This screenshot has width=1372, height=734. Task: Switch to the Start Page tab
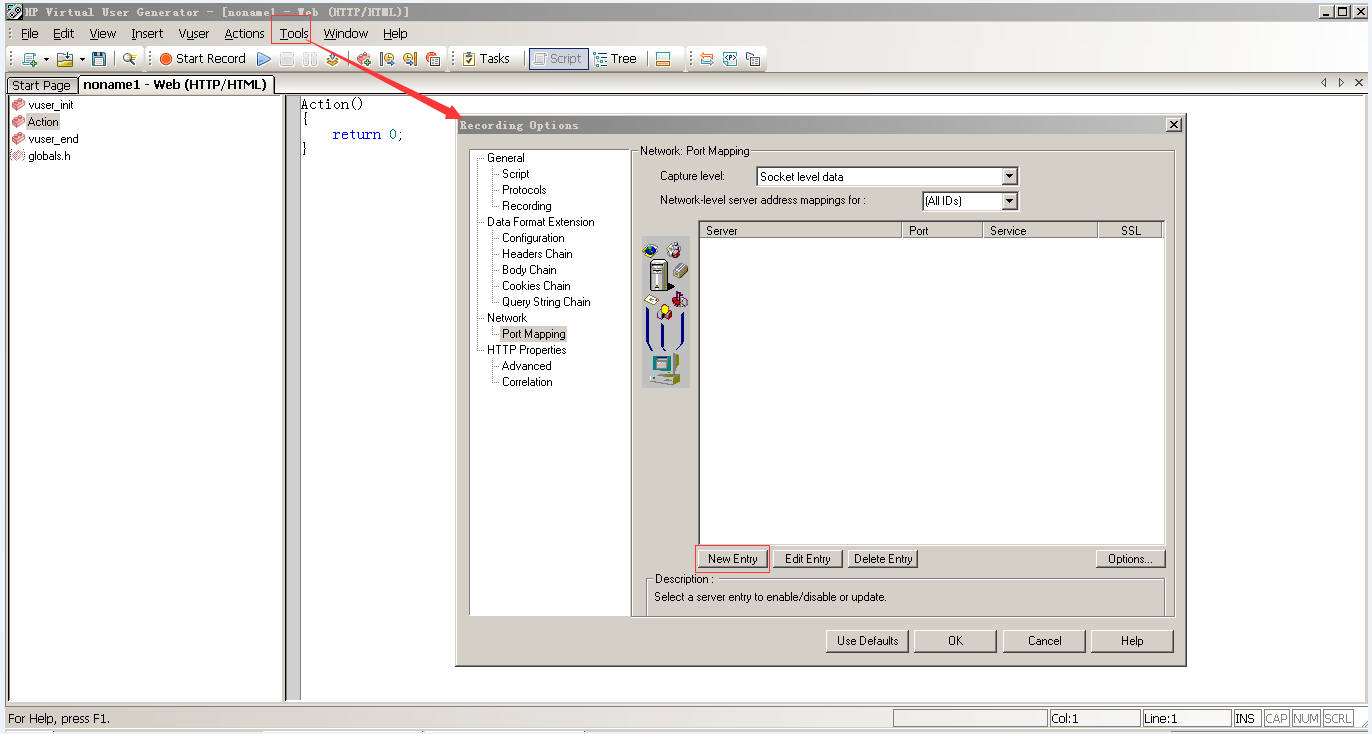(x=41, y=85)
